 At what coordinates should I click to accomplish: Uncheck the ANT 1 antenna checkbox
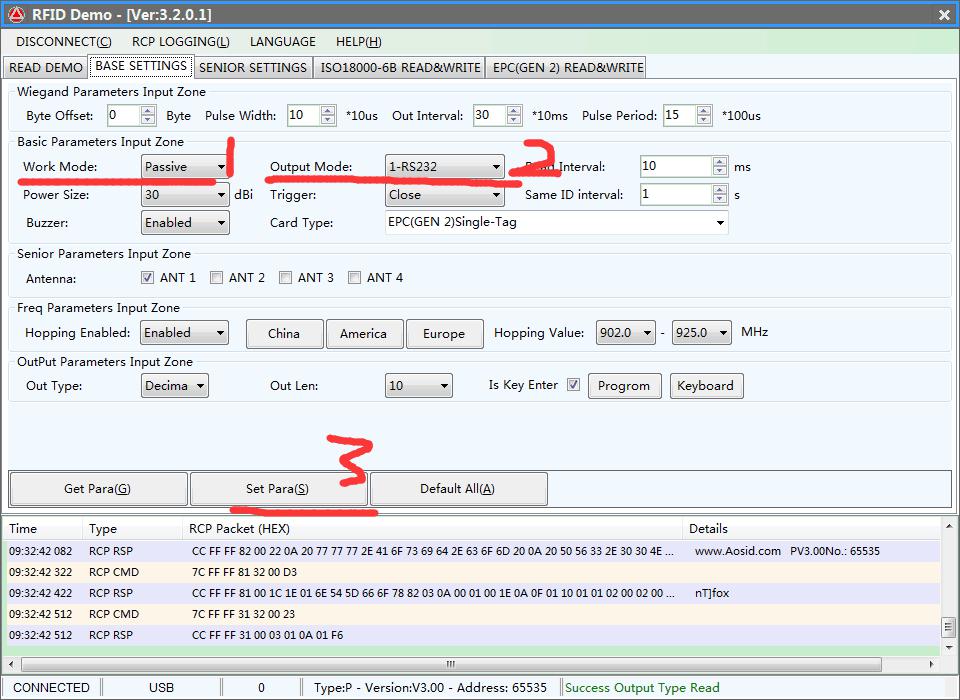click(x=148, y=278)
